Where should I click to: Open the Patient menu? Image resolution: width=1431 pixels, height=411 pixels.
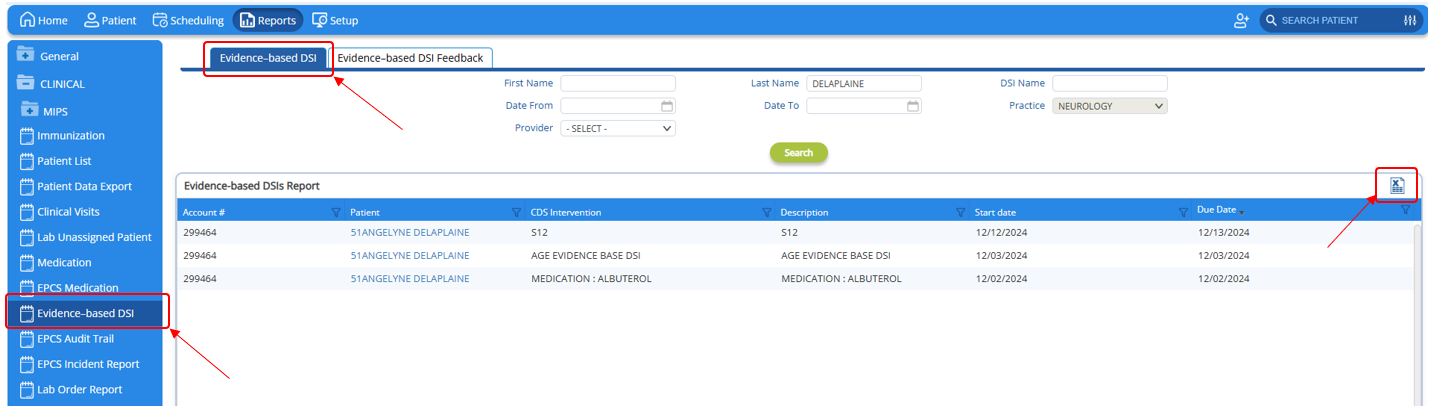(x=110, y=20)
